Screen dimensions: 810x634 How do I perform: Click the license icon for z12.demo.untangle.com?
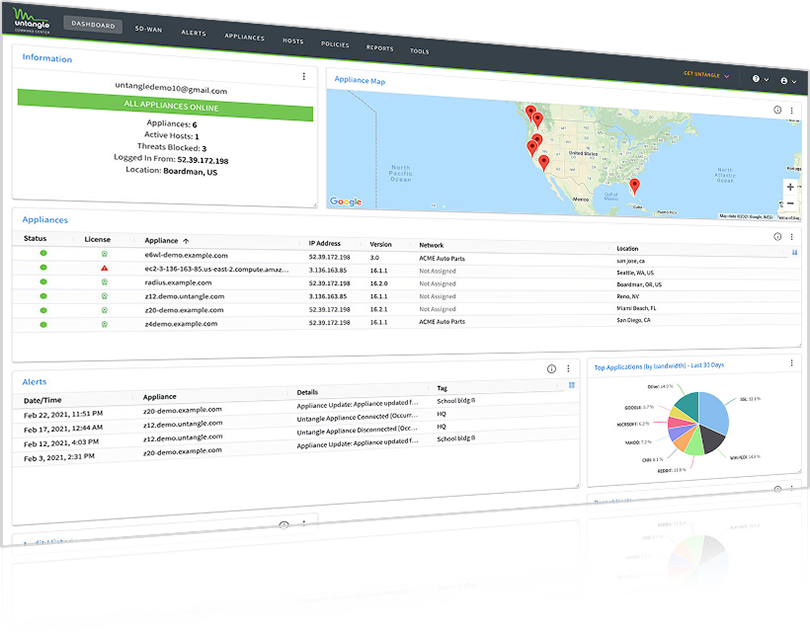[104, 296]
